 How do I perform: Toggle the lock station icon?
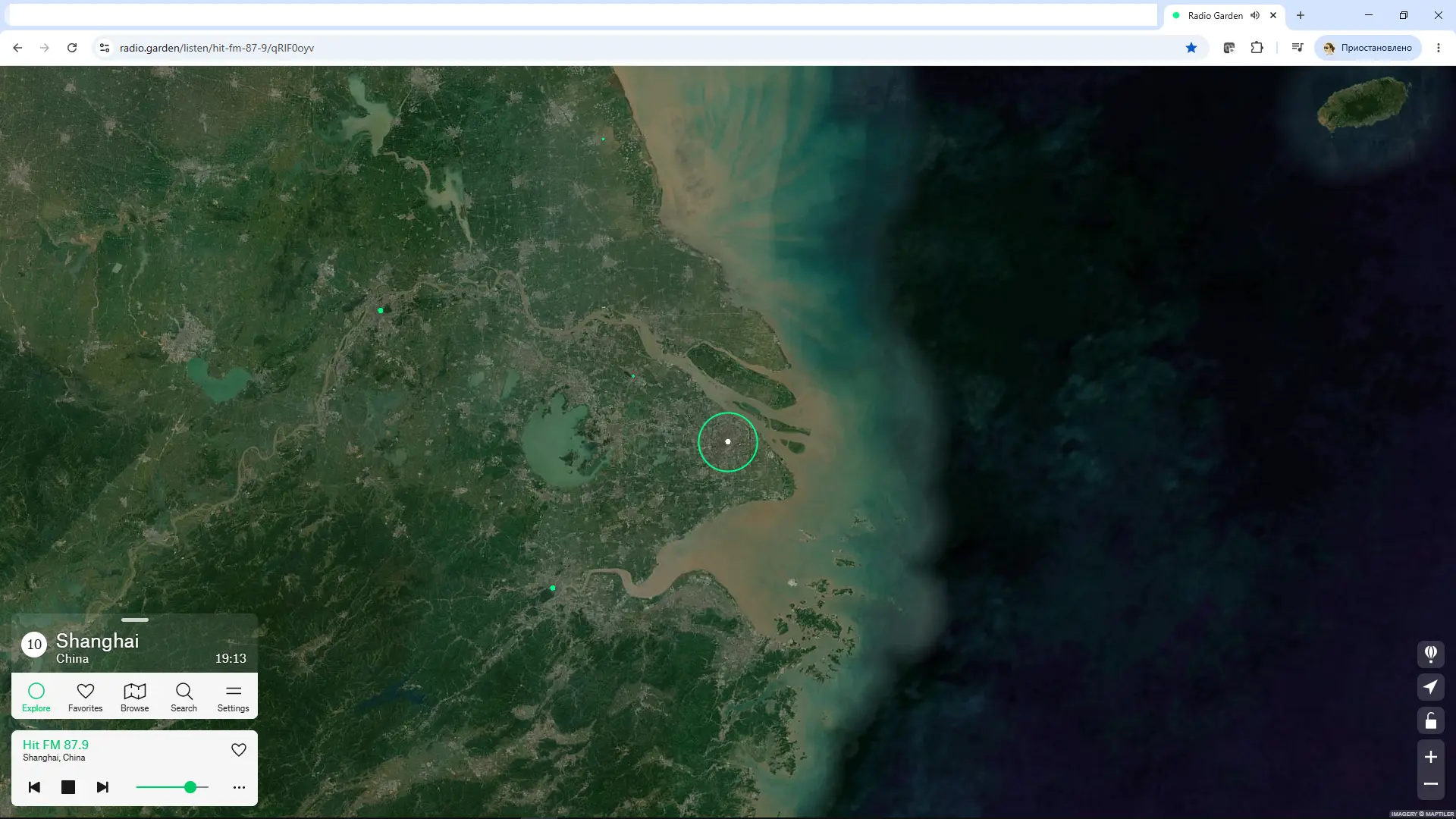[1430, 720]
